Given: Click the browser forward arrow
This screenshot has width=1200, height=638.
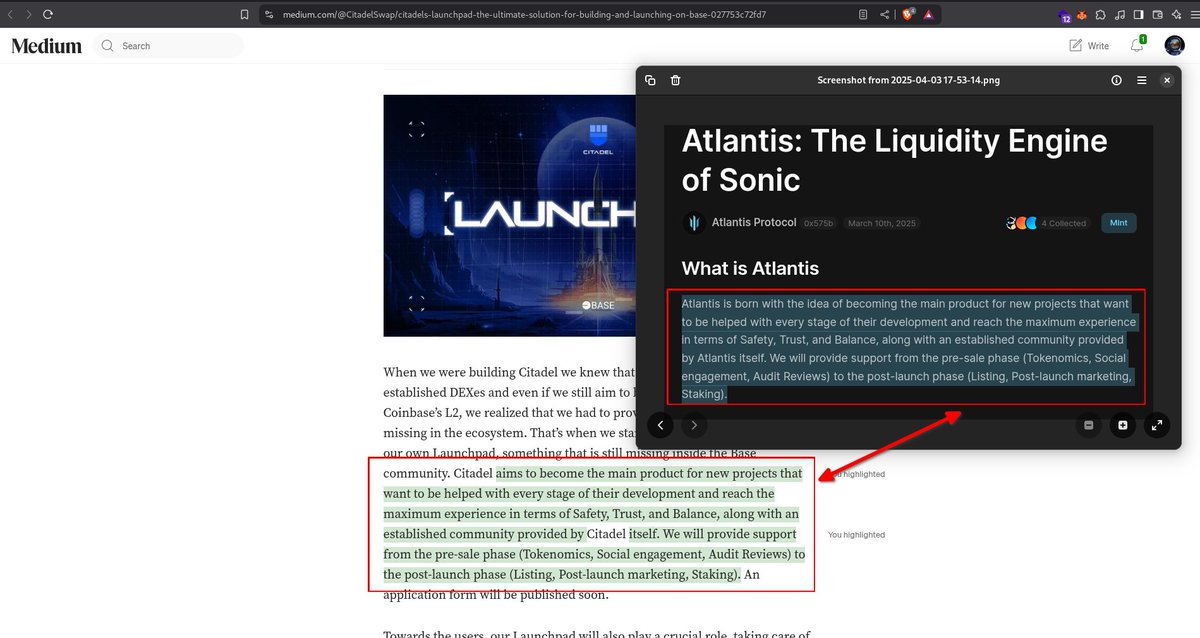Looking at the screenshot, I should click(28, 14).
